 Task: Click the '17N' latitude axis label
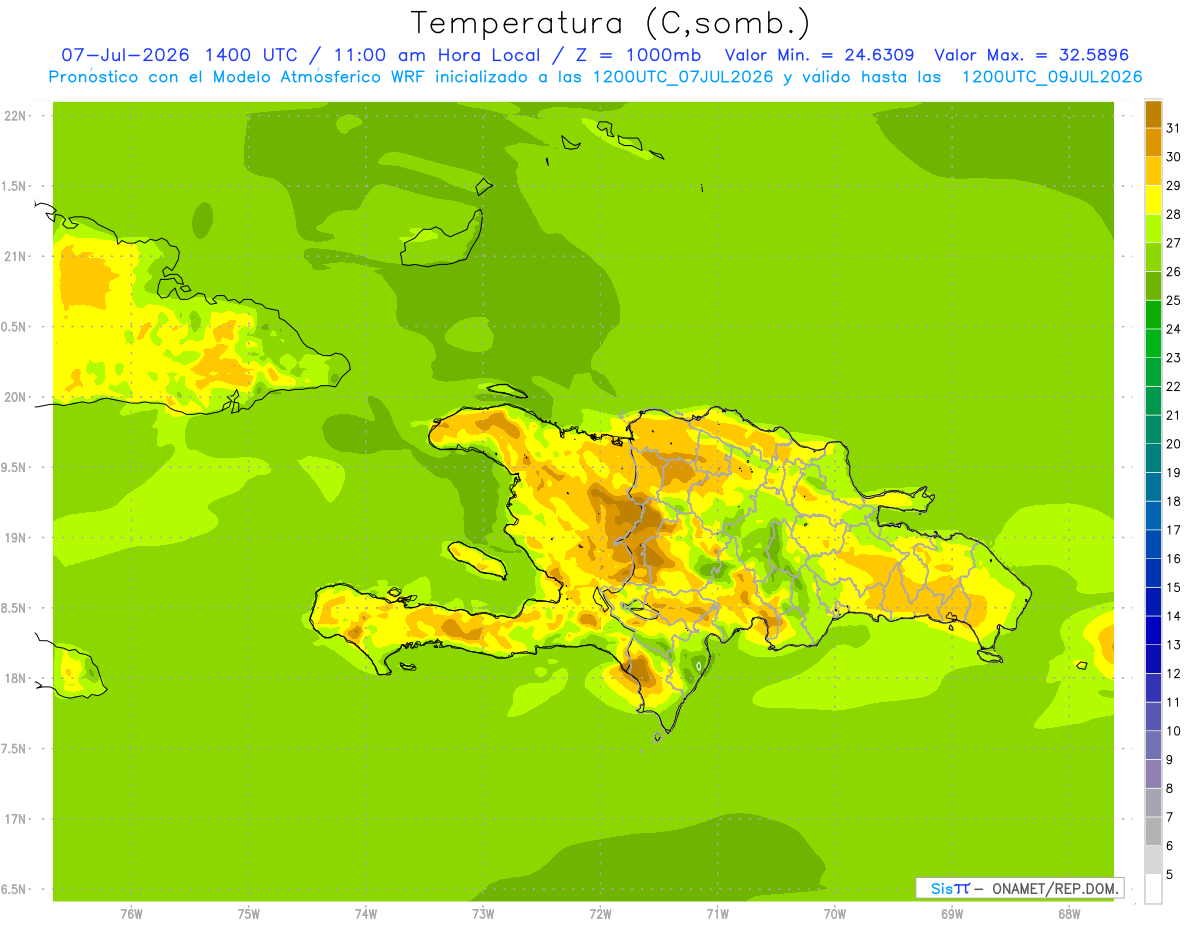(15, 819)
